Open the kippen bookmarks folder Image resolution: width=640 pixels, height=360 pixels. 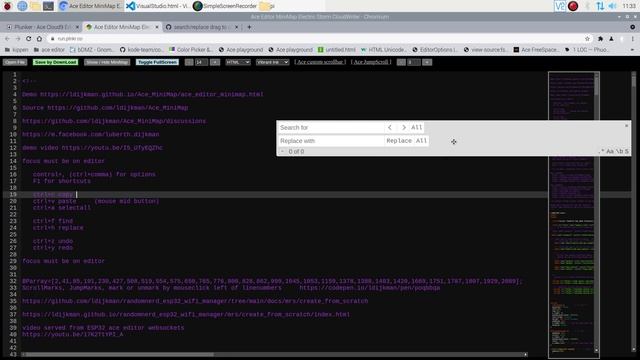16,50
